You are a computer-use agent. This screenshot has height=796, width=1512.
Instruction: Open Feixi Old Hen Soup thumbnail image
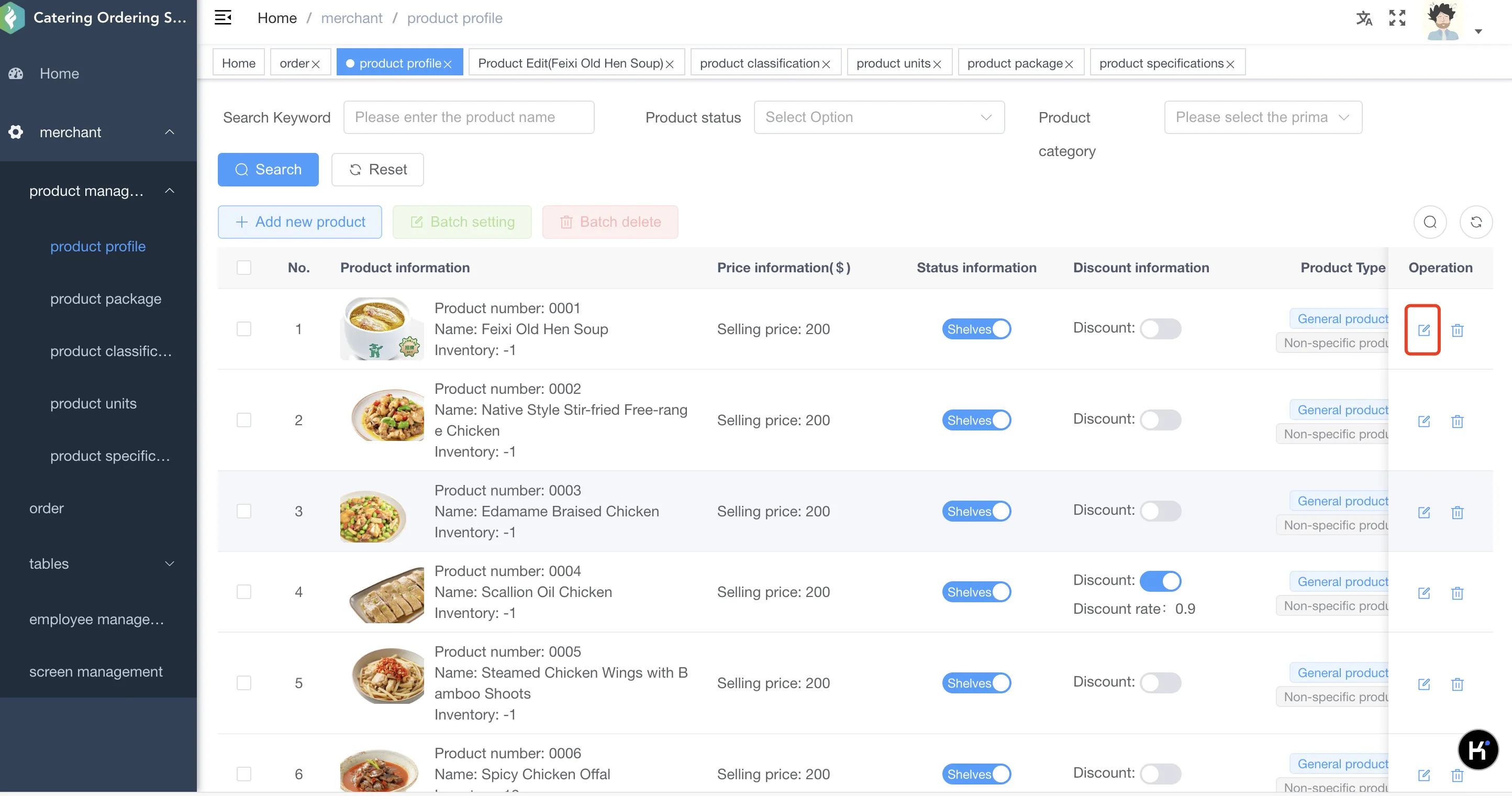point(382,329)
